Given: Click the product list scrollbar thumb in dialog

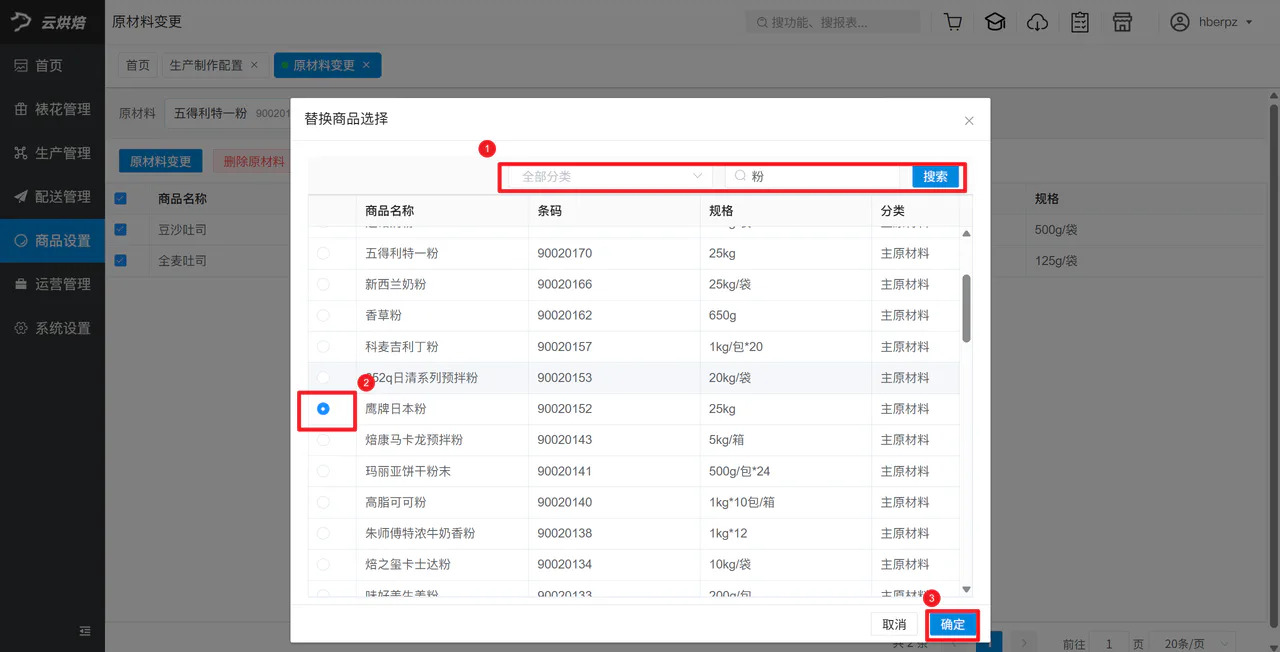Looking at the screenshot, I should (x=966, y=308).
